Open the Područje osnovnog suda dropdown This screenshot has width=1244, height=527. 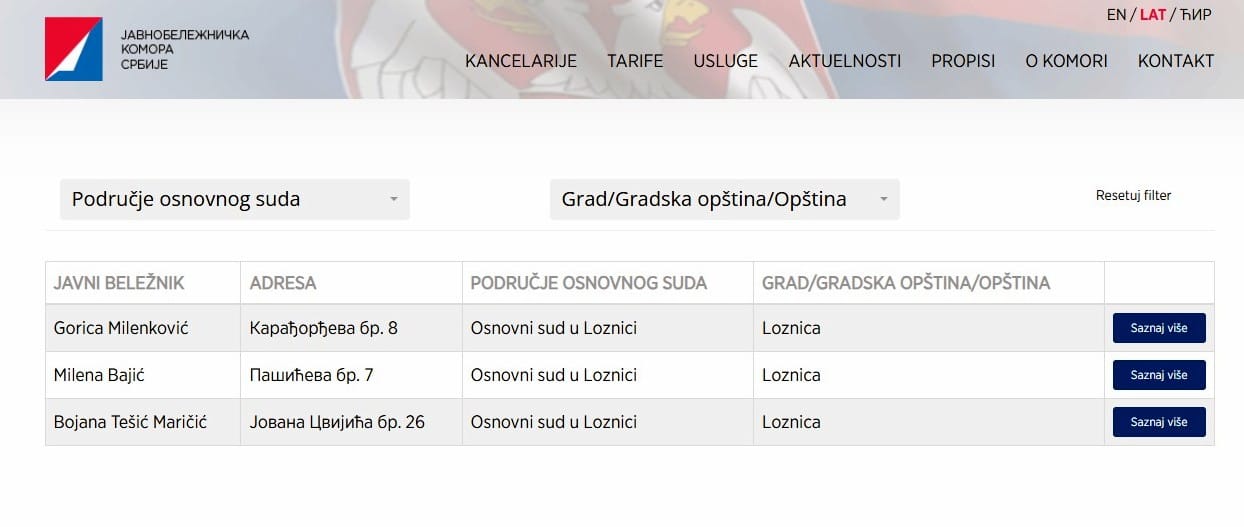[234, 199]
